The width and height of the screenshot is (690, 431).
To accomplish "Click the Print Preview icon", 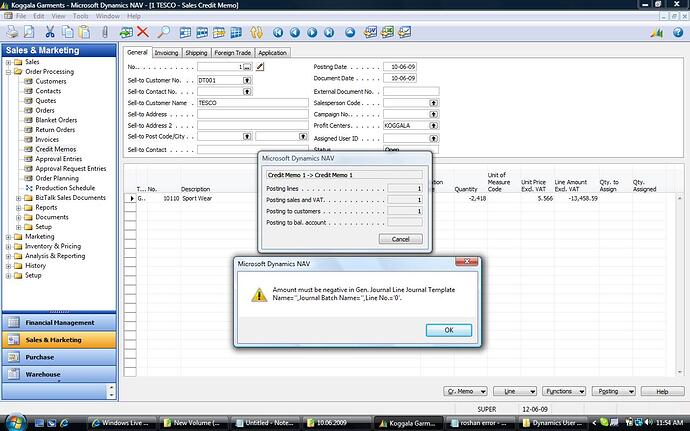I will click(29, 32).
